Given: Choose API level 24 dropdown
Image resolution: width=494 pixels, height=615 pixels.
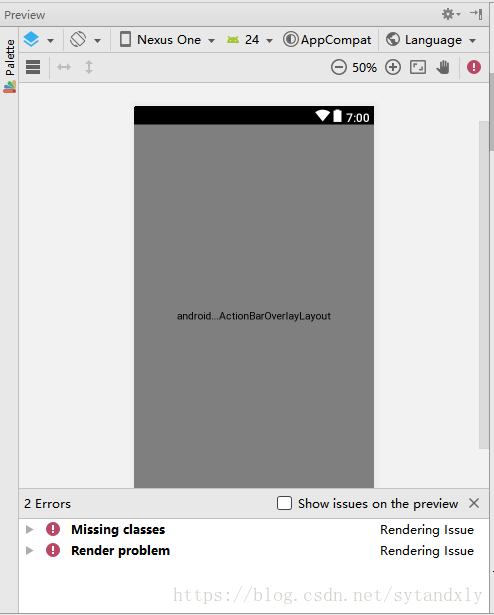Looking at the screenshot, I should [x=250, y=40].
